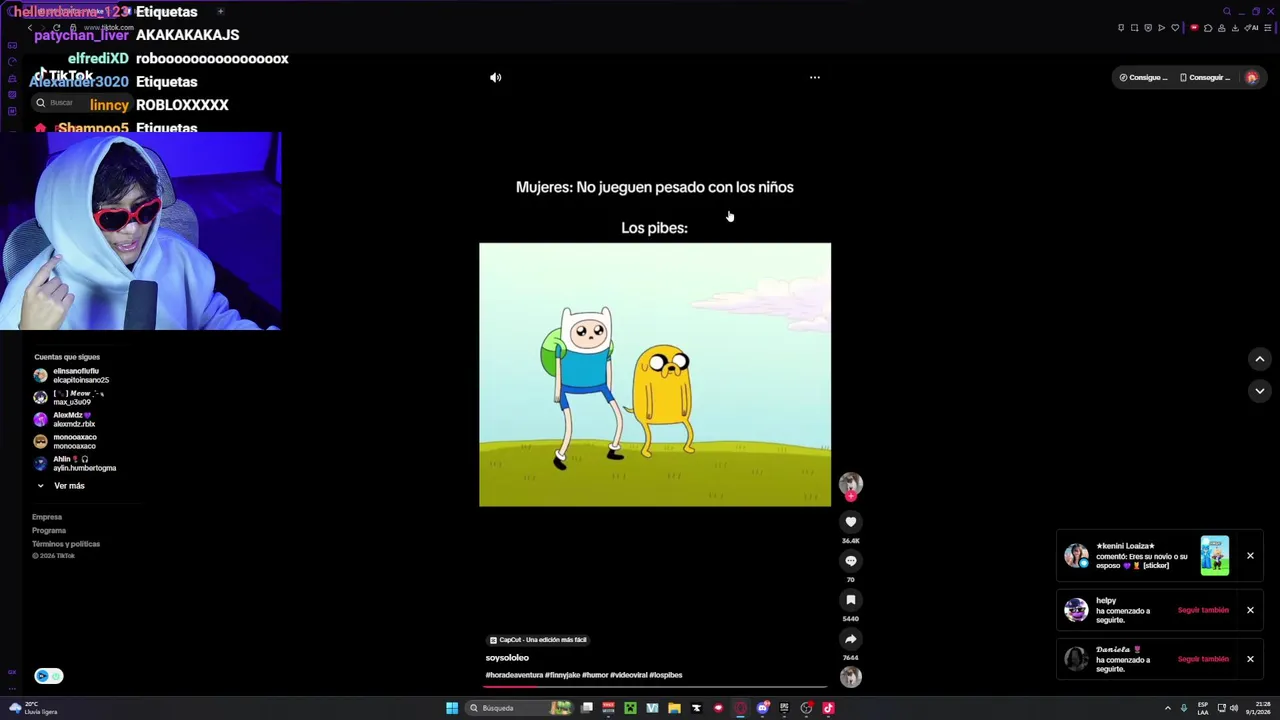Image resolution: width=1280 pixels, height=720 pixels.
Task: Open the TikTok app icon in the taskbar
Action: [828, 708]
